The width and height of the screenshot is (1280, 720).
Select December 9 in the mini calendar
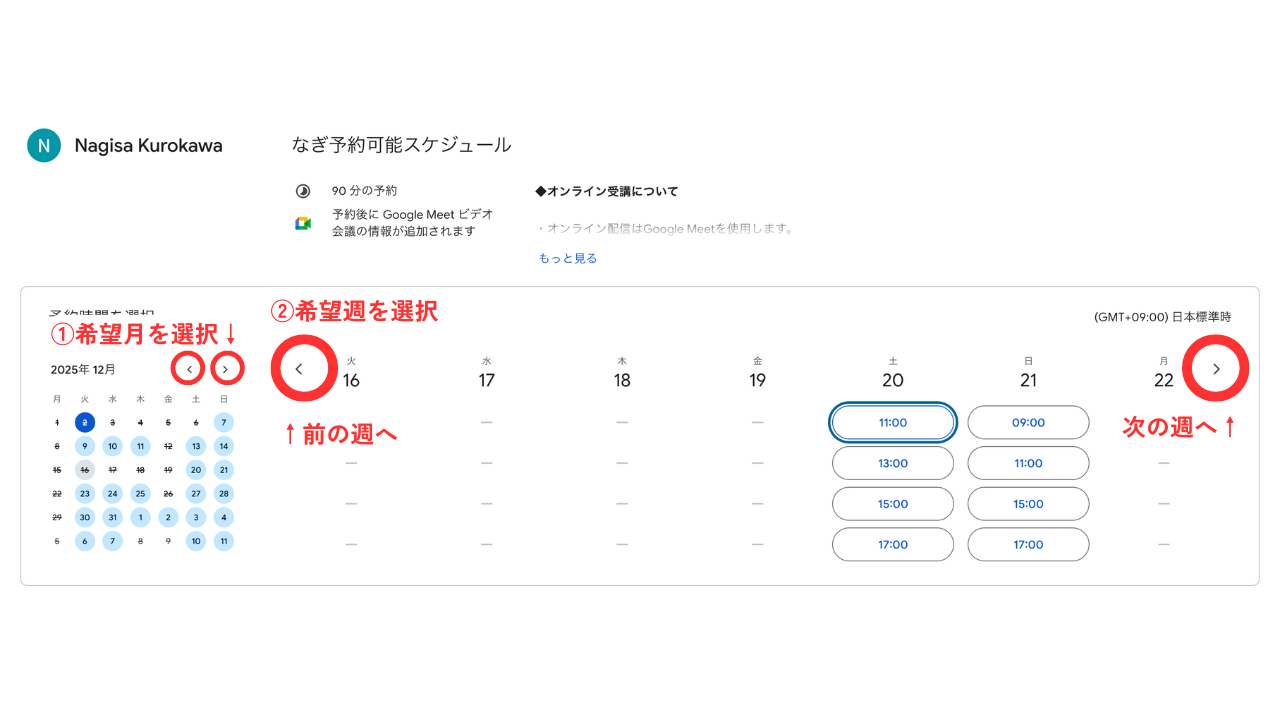point(85,446)
